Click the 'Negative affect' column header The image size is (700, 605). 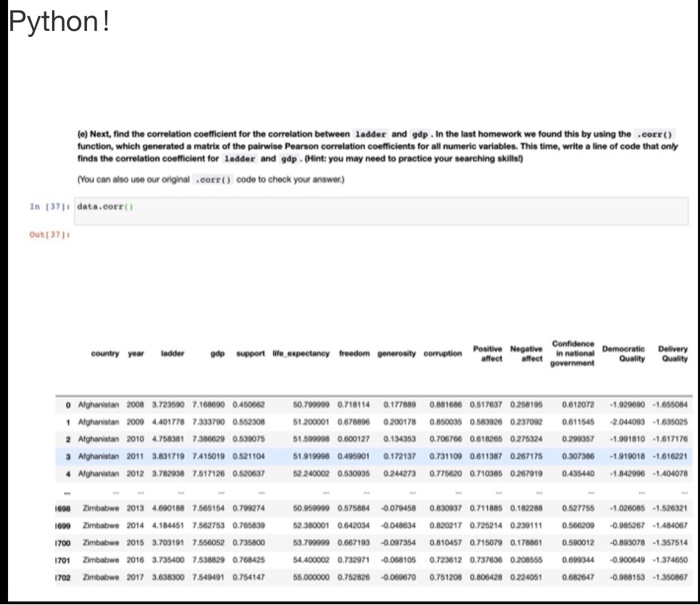coord(526,354)
